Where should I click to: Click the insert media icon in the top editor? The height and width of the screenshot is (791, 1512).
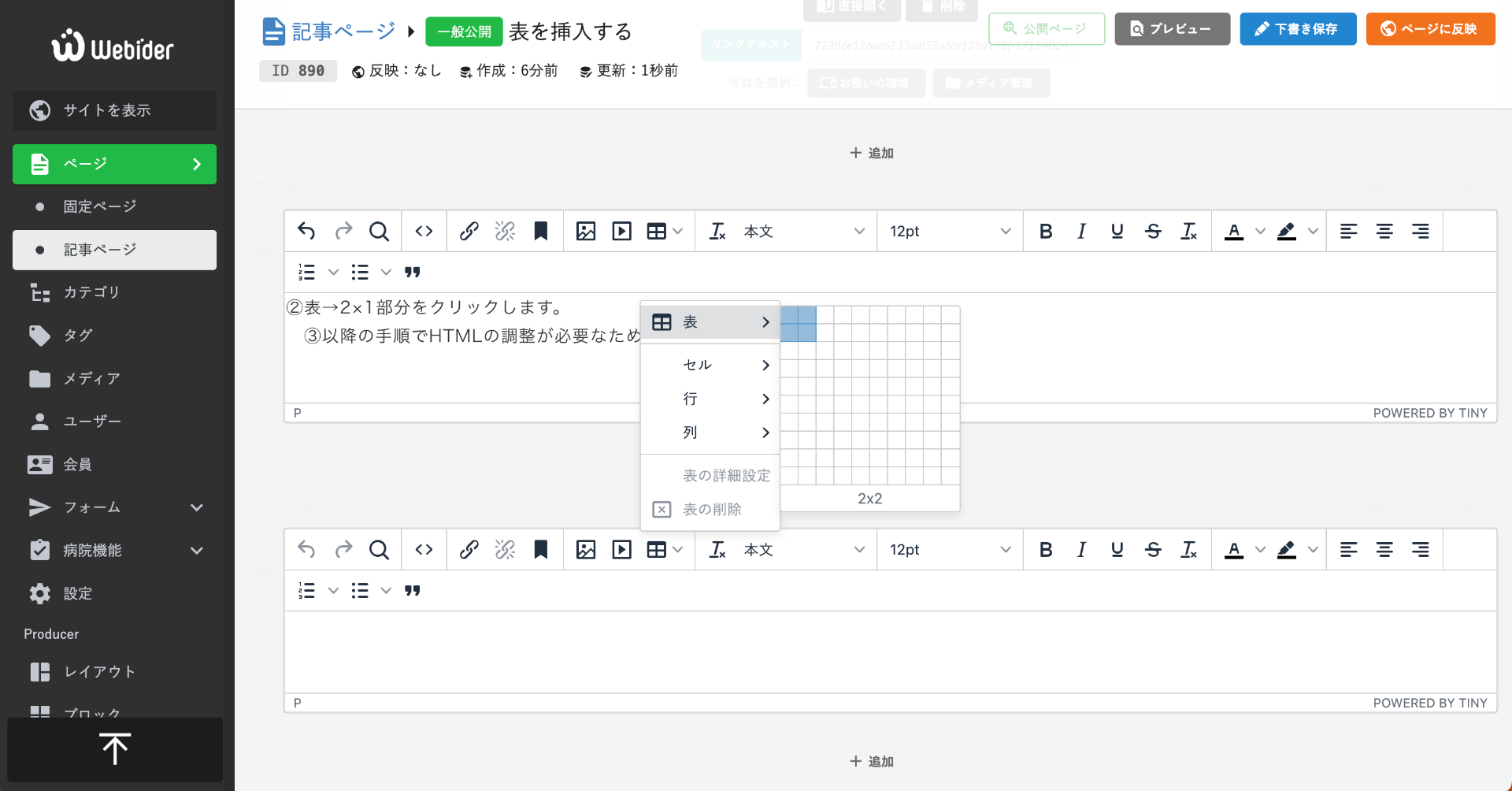(x=621, y=231)
